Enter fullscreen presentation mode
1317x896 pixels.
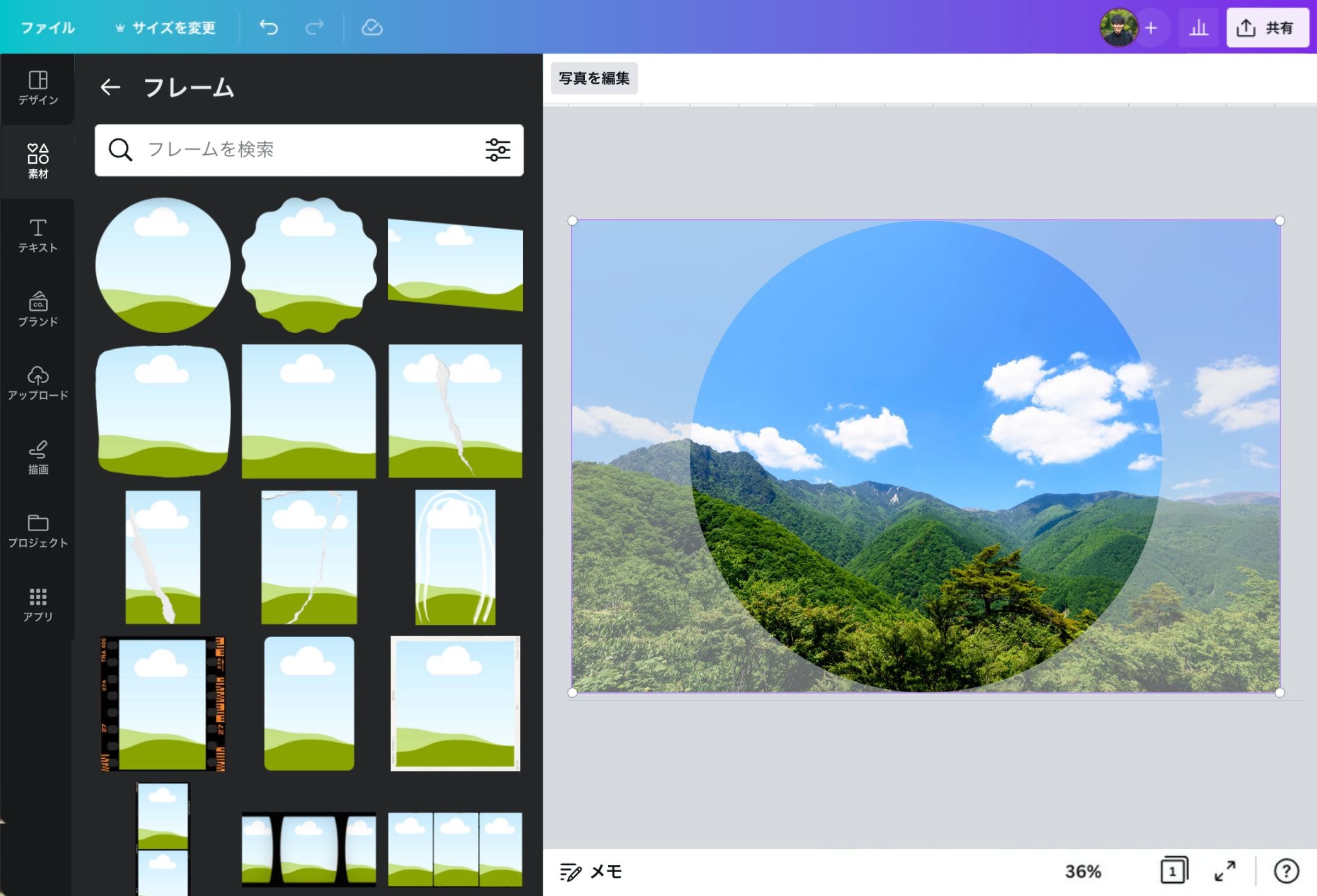[x=1224, y=871]
